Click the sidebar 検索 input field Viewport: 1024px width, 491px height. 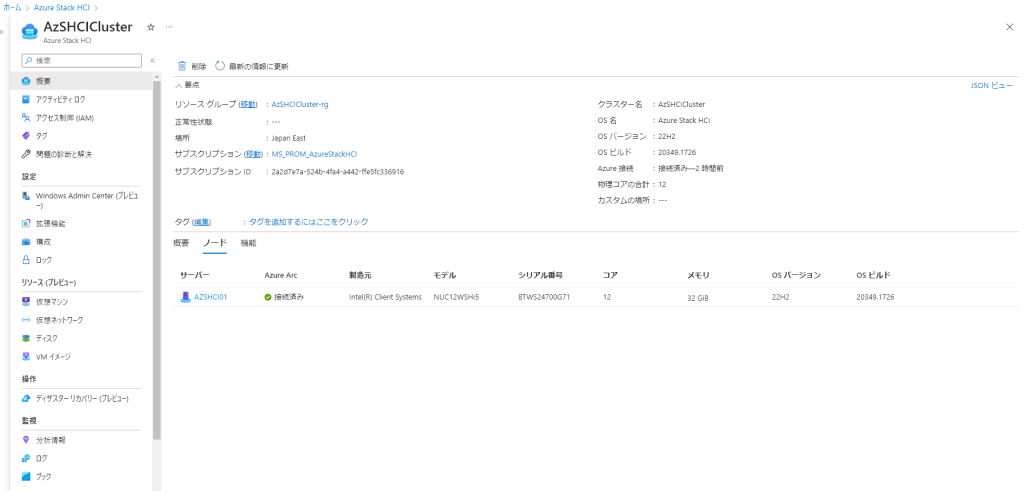(82, 60)
